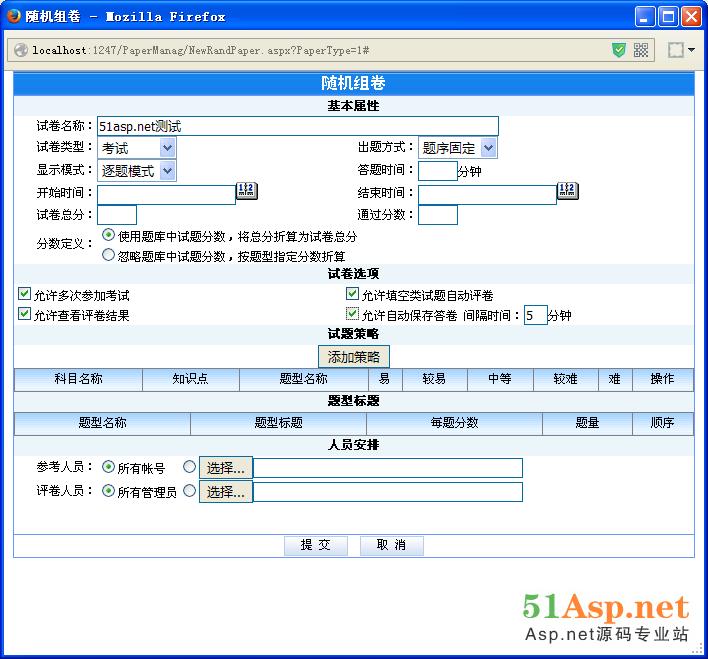This screenshot has height=659, width=708.
Task: Select 所有帐号 radio for 参考人员
Action: [108, 467]
